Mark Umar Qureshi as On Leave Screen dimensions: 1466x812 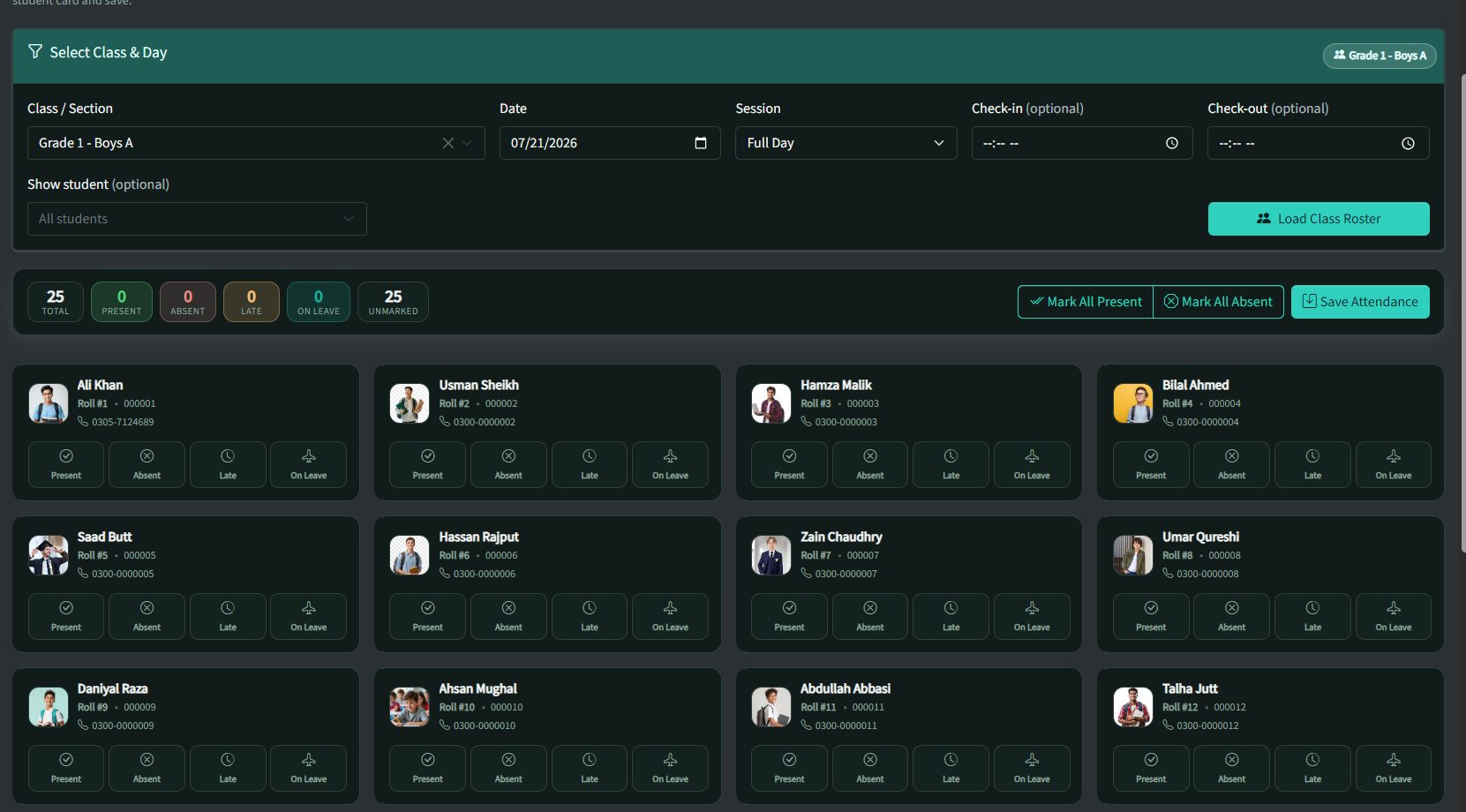coord(1394,616)
